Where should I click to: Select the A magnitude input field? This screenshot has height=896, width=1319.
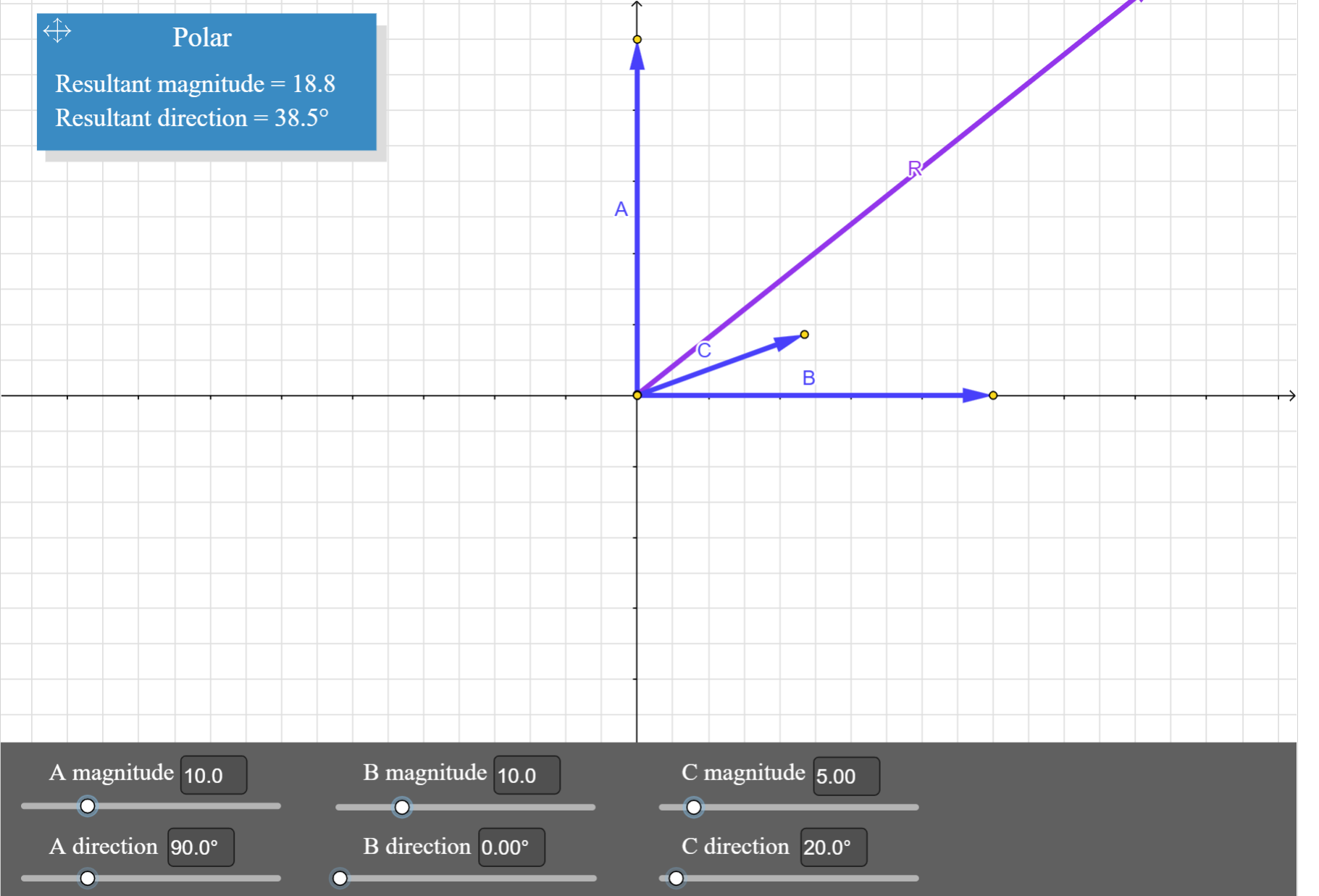pyautogui.click(x=212, y=774)
